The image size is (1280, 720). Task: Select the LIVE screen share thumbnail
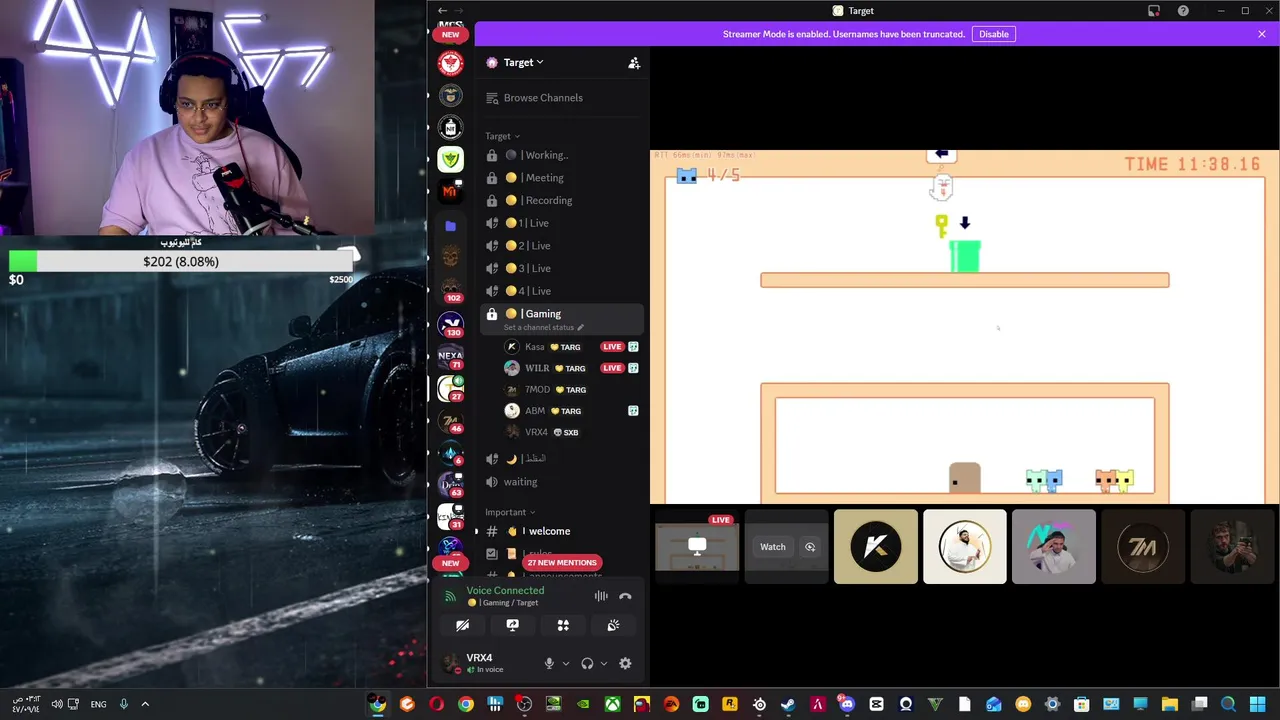(697, 546)
